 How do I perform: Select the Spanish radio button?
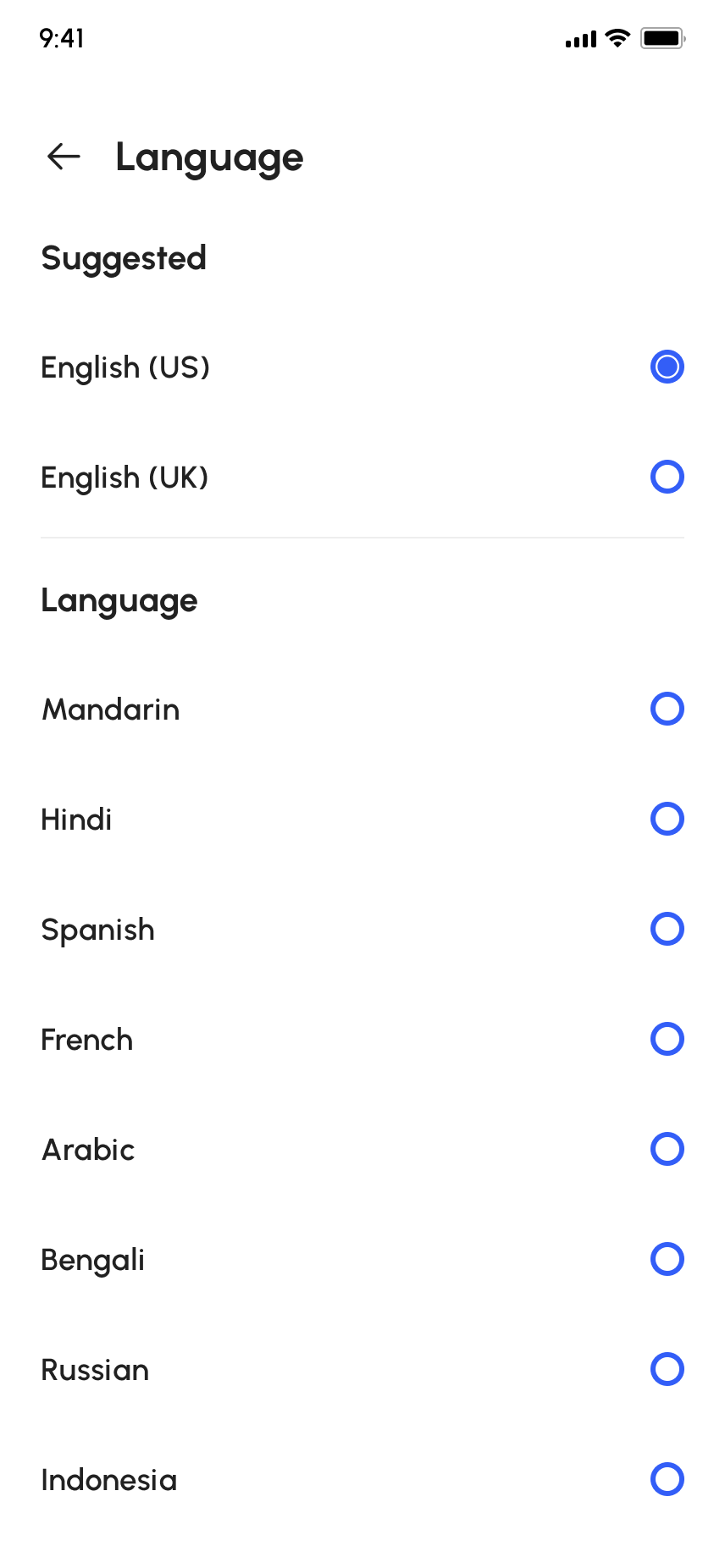[667, 929]
